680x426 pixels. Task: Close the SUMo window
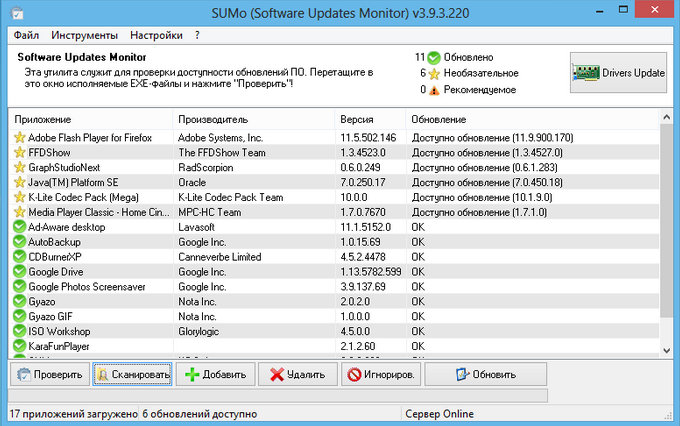655,10
